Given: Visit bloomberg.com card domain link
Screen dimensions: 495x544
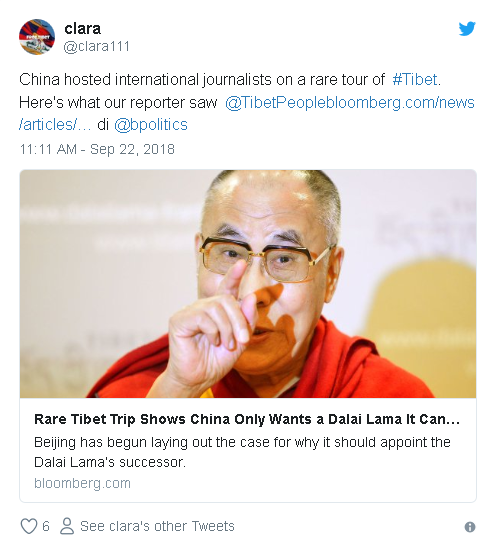Looking at the screenshot, I should [82, 483].
